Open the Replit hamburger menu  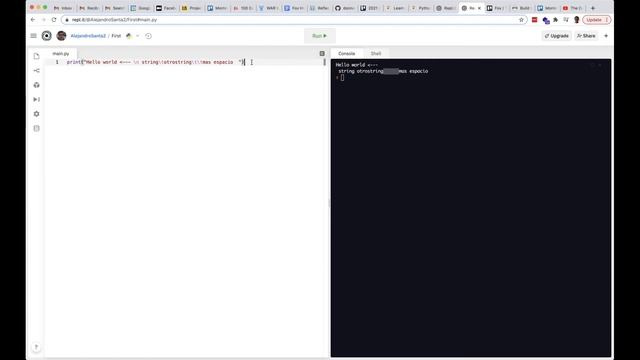[x=33, y=36]
